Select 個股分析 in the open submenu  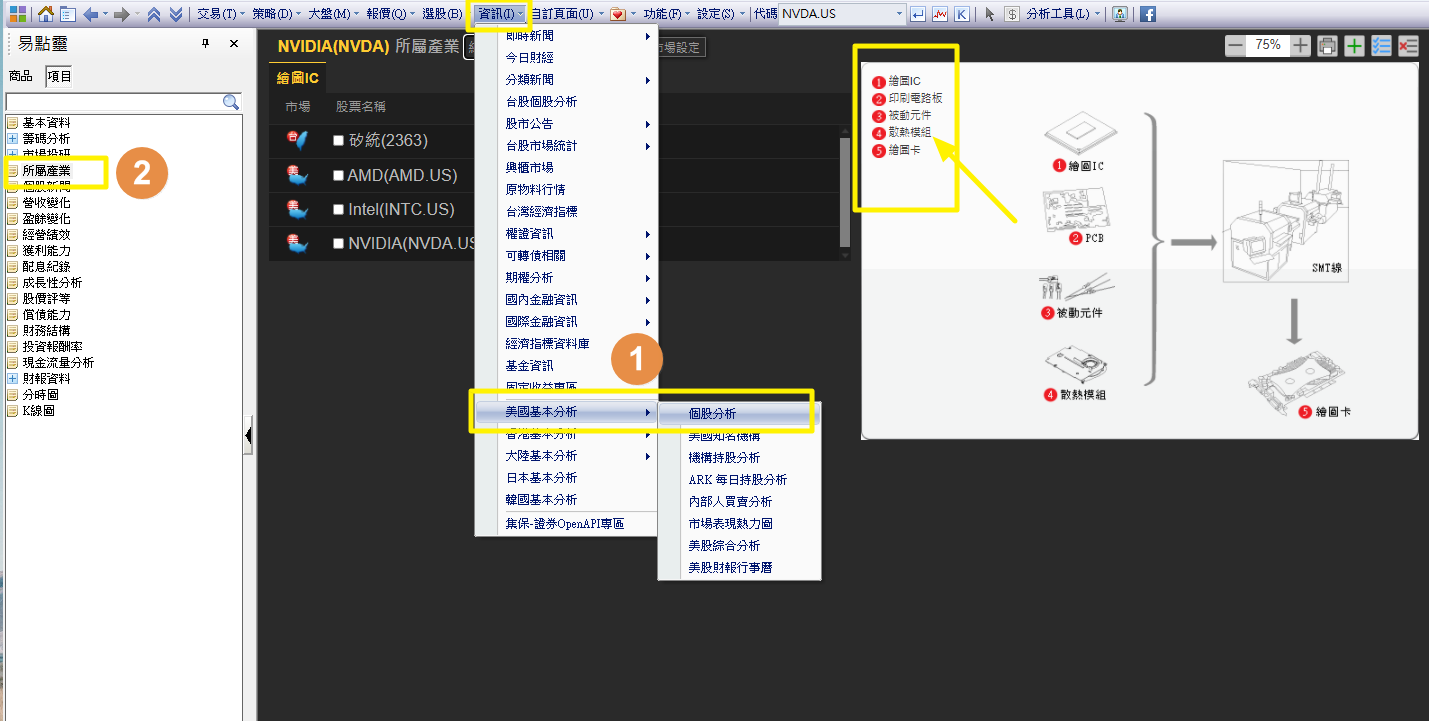click(712, 414)
